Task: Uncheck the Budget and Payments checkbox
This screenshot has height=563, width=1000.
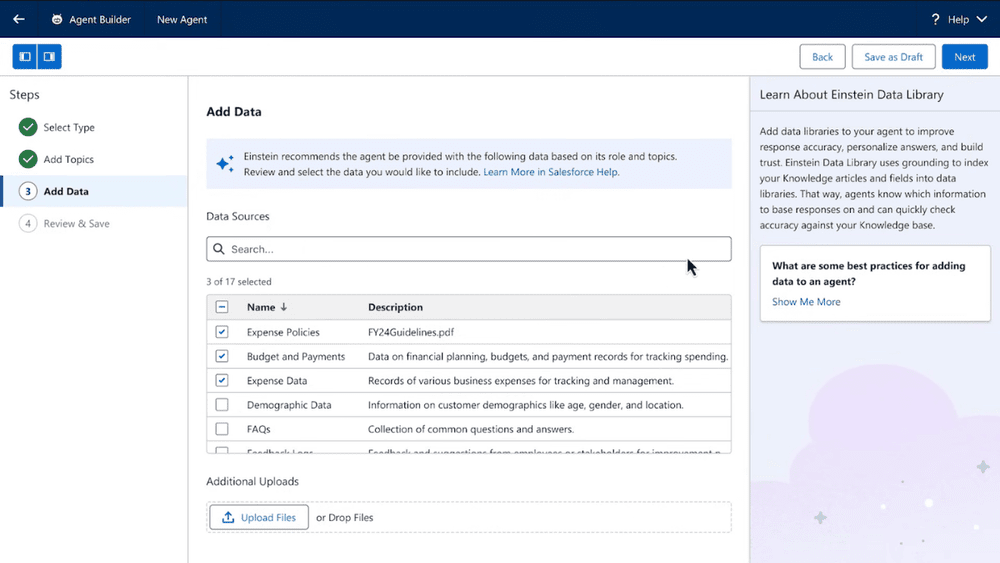Action: (x=222, y=356)
